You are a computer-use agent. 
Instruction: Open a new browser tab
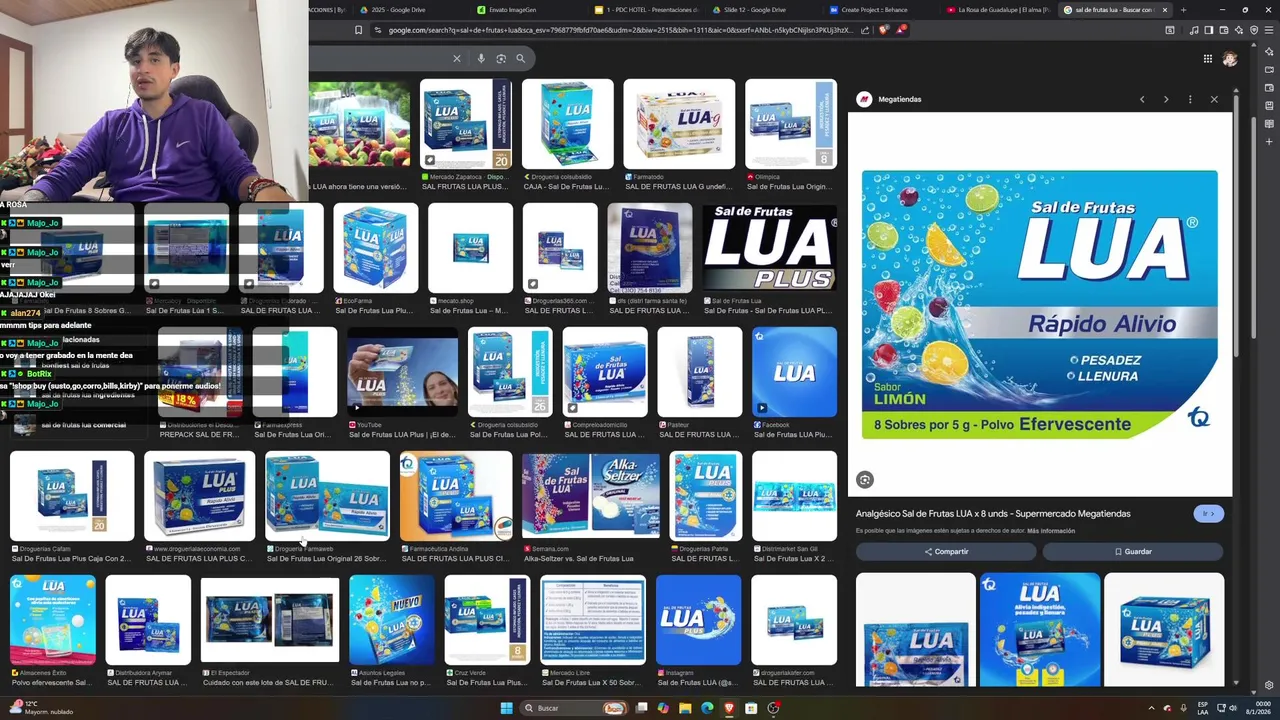(x=1183, y=10)
